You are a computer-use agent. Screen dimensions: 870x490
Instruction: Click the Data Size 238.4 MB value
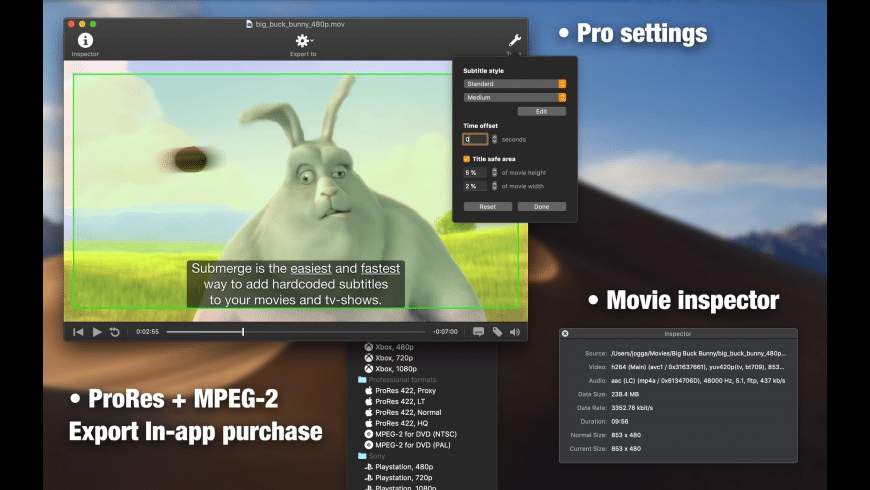625,394
